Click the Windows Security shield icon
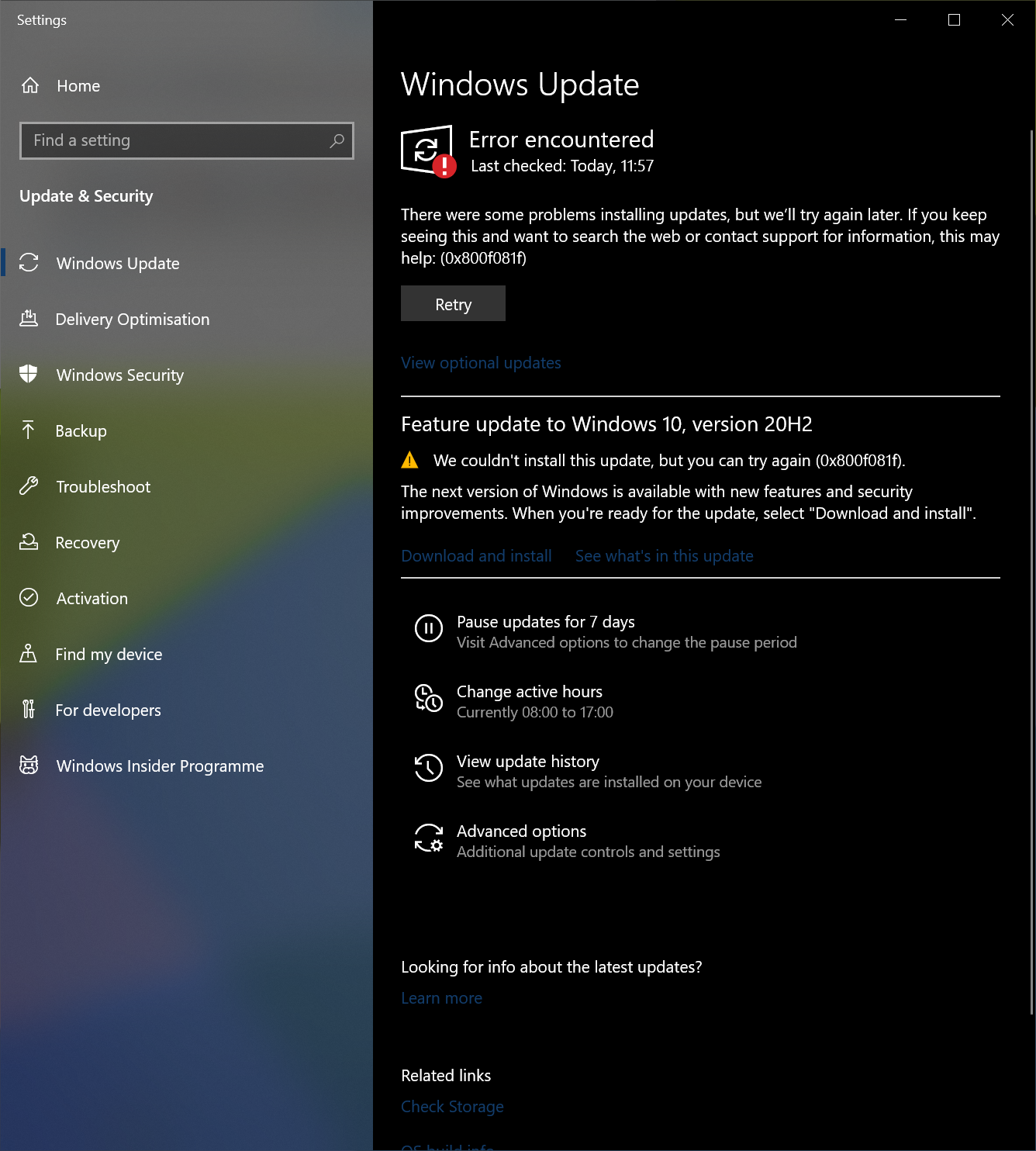 click(29, 375)
